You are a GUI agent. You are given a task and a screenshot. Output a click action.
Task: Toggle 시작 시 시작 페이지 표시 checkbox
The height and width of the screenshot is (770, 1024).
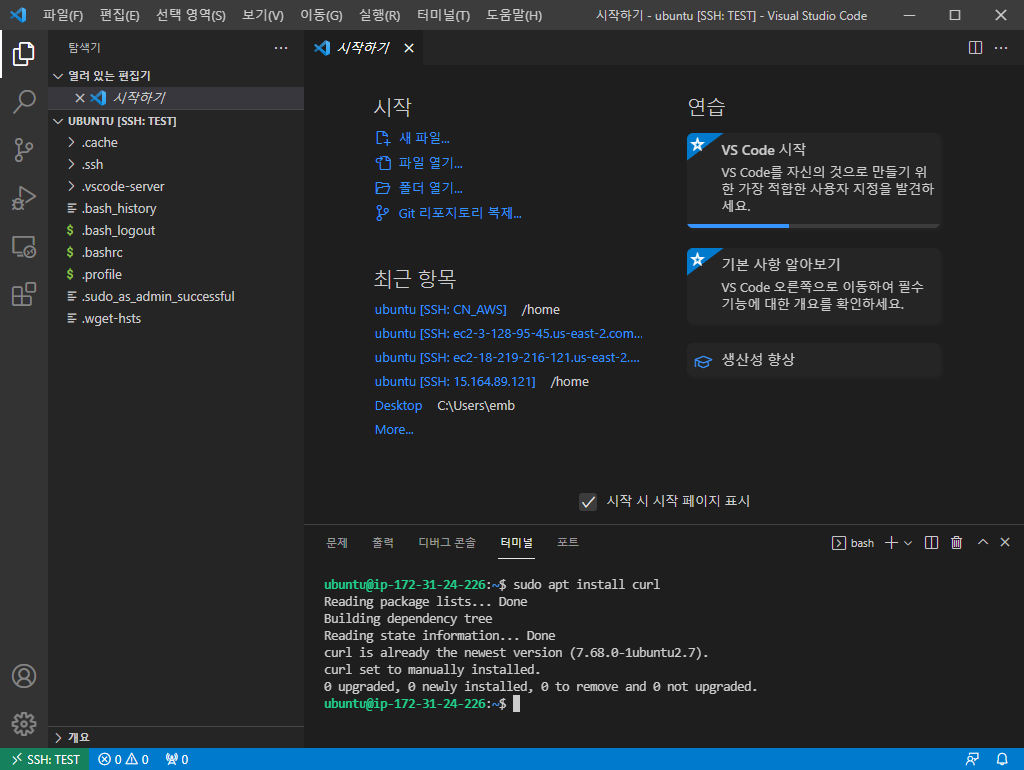588,502
